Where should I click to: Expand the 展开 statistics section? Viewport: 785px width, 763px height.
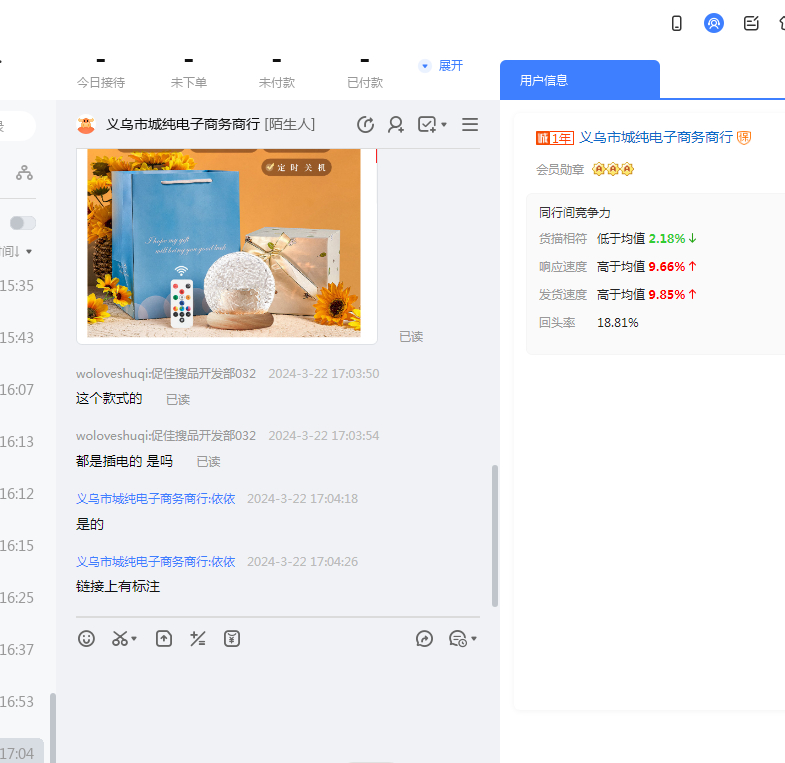(441, 65)
